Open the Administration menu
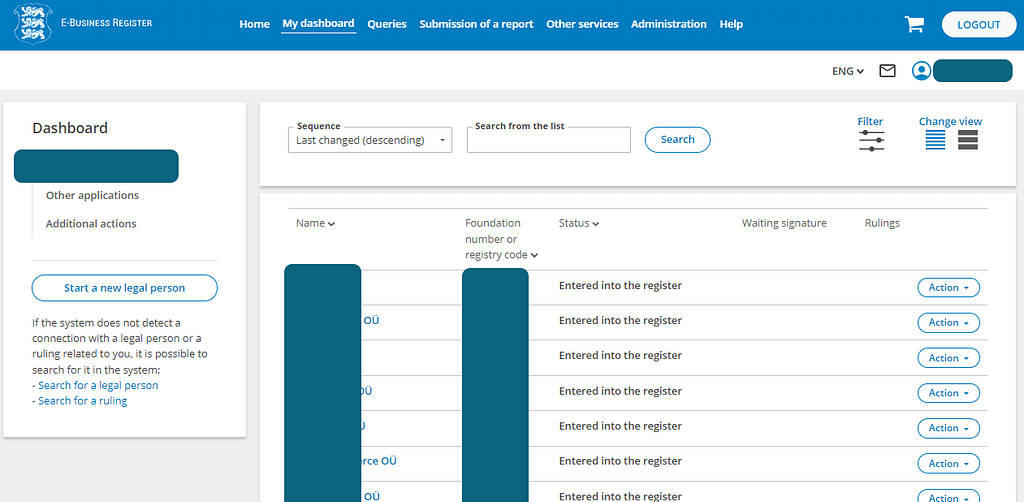This screenshot has width=1024, height=502. (x=668, y=24)
